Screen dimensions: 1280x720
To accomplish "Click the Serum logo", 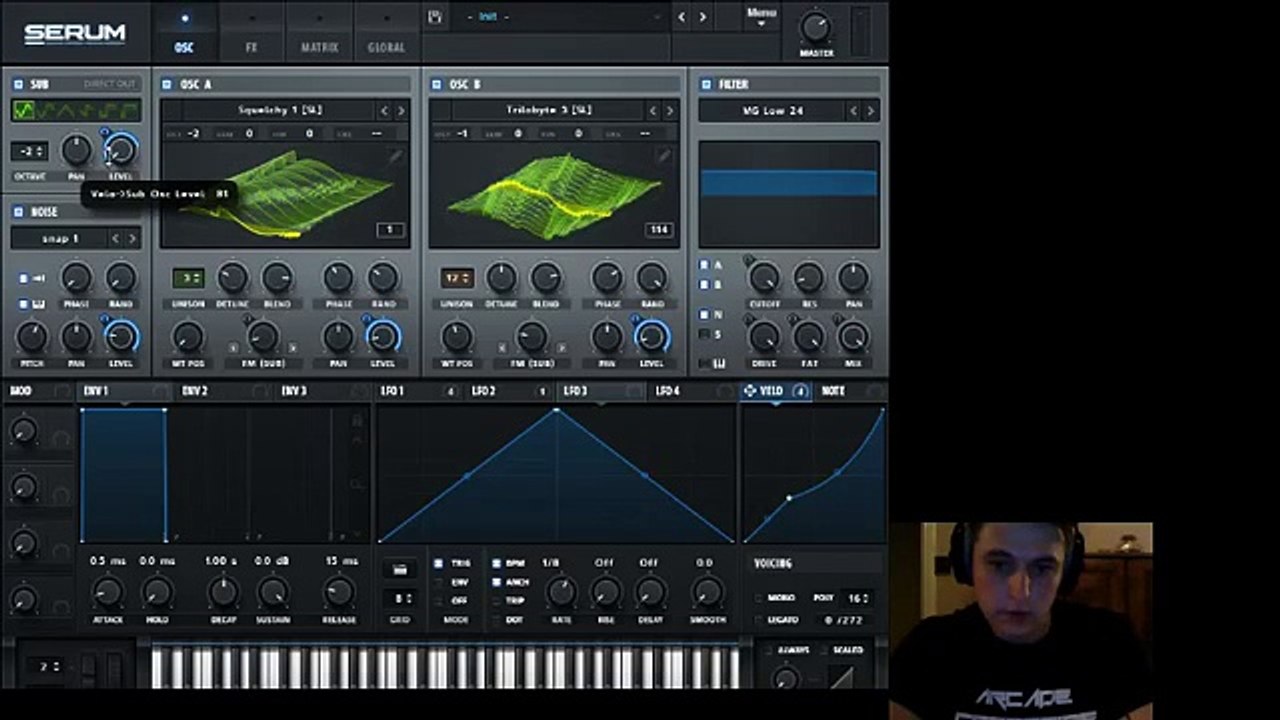I will click(75, 33).
